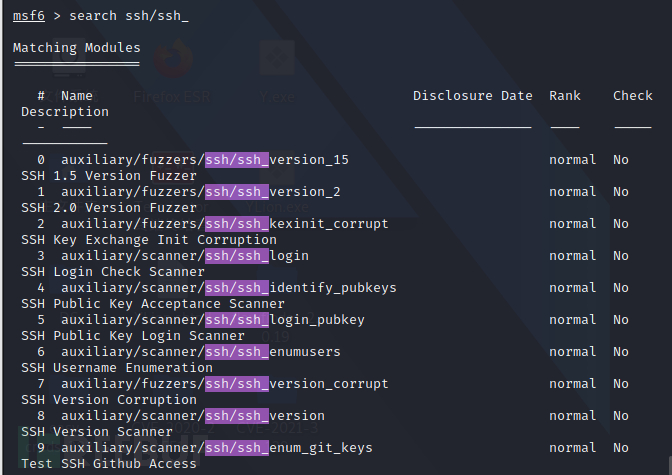Click description 'SSH Key Exchange Init Corruption'

[x=149, y=240]
